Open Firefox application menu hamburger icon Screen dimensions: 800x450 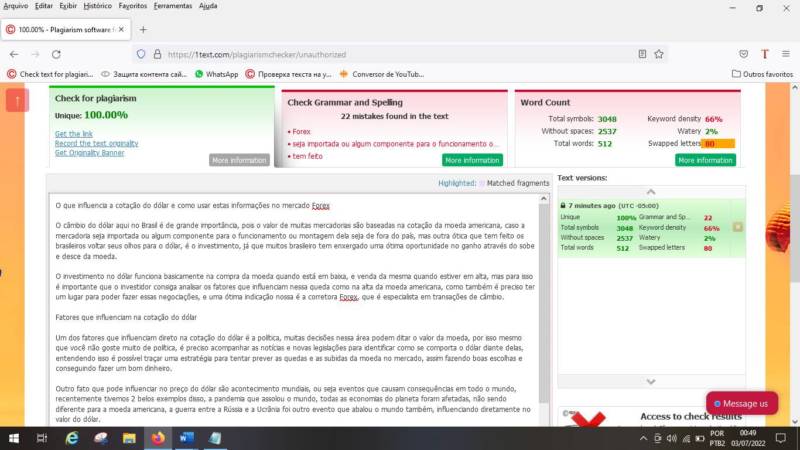click(x=786, y=54)
